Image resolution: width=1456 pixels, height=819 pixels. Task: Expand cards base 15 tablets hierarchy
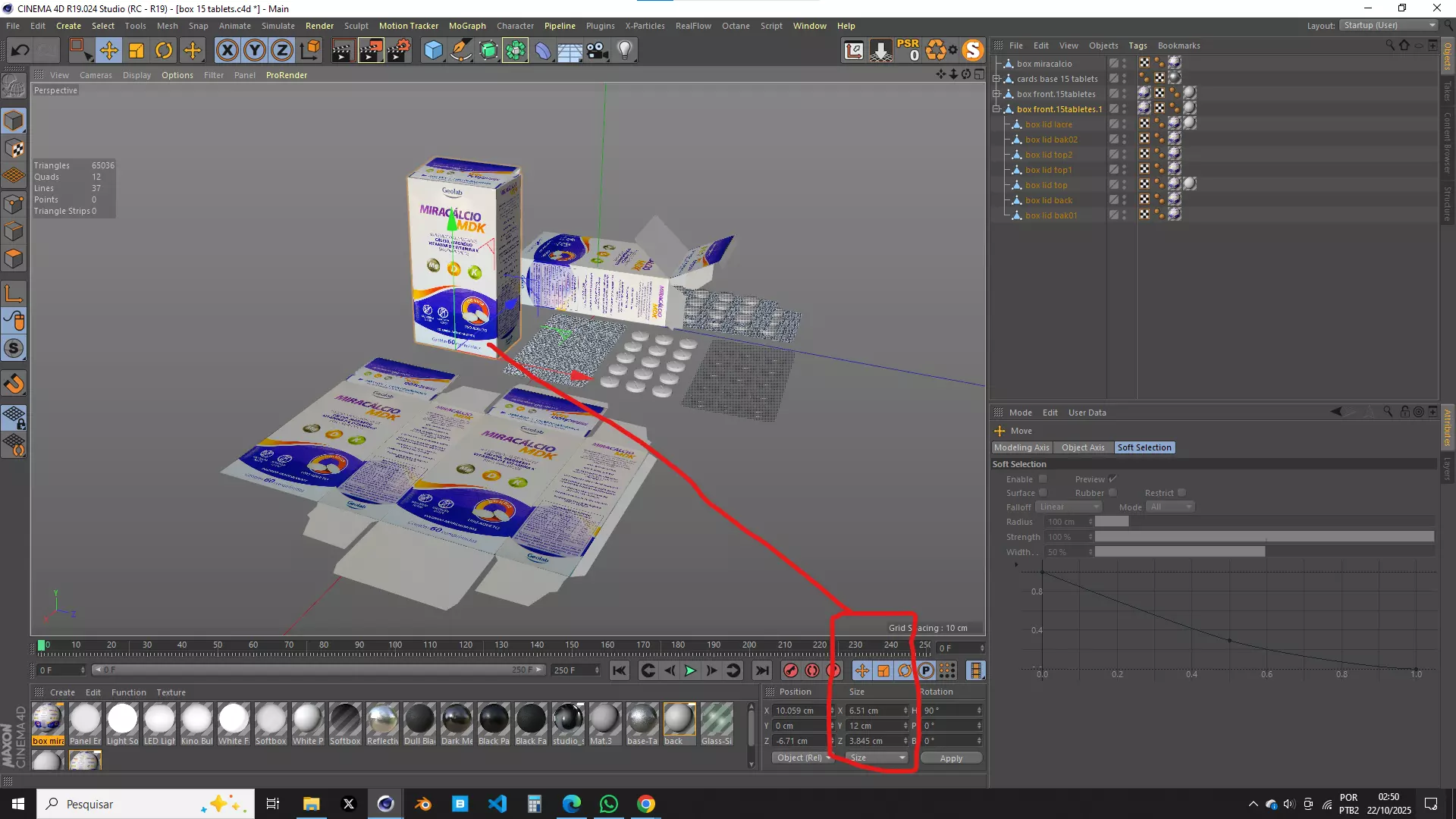[x=996, y=79]
